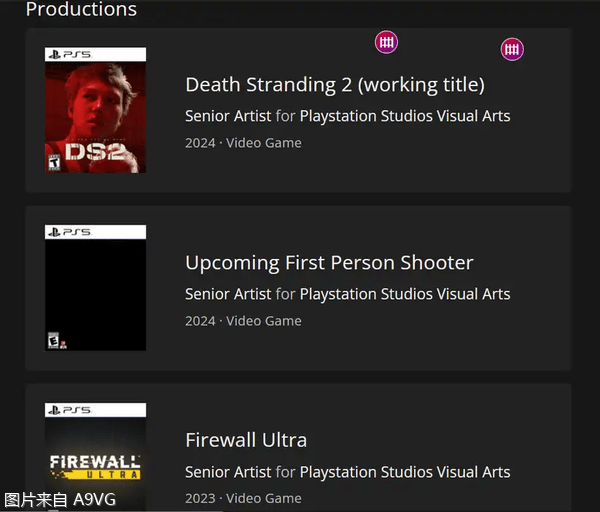The image size is (600, 512).
Task: Open the black Upcoming First Person Shooter cover
Action: click(x=95, y=288)
